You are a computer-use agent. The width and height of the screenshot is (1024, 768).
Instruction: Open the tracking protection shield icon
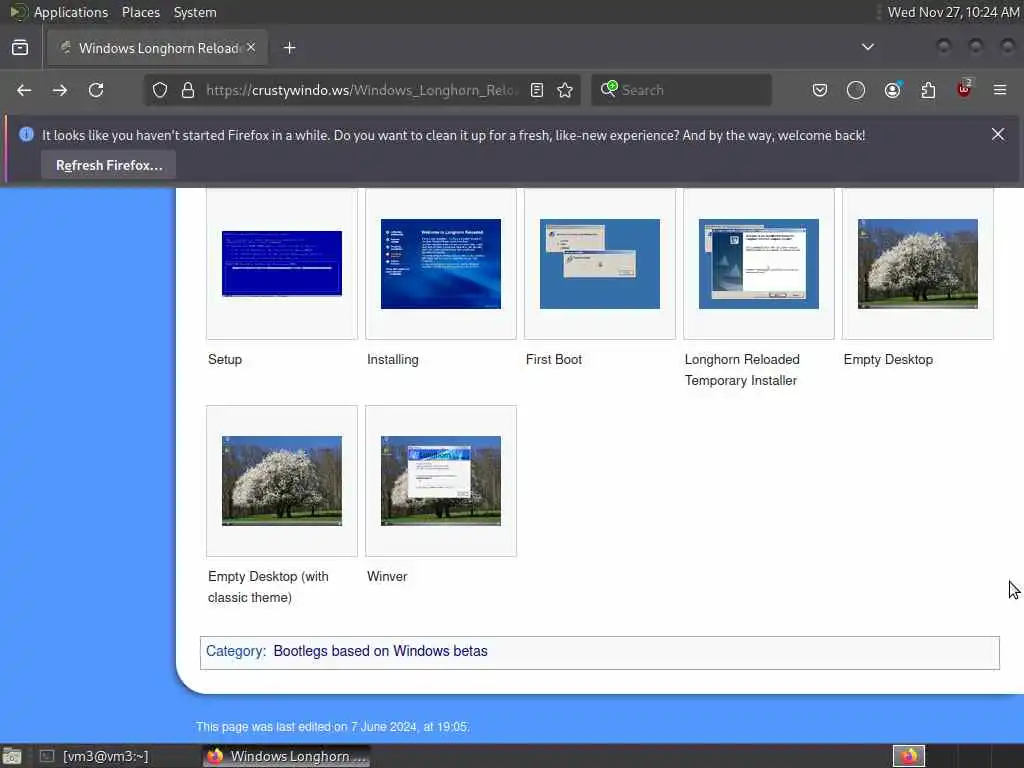point(160,90)
